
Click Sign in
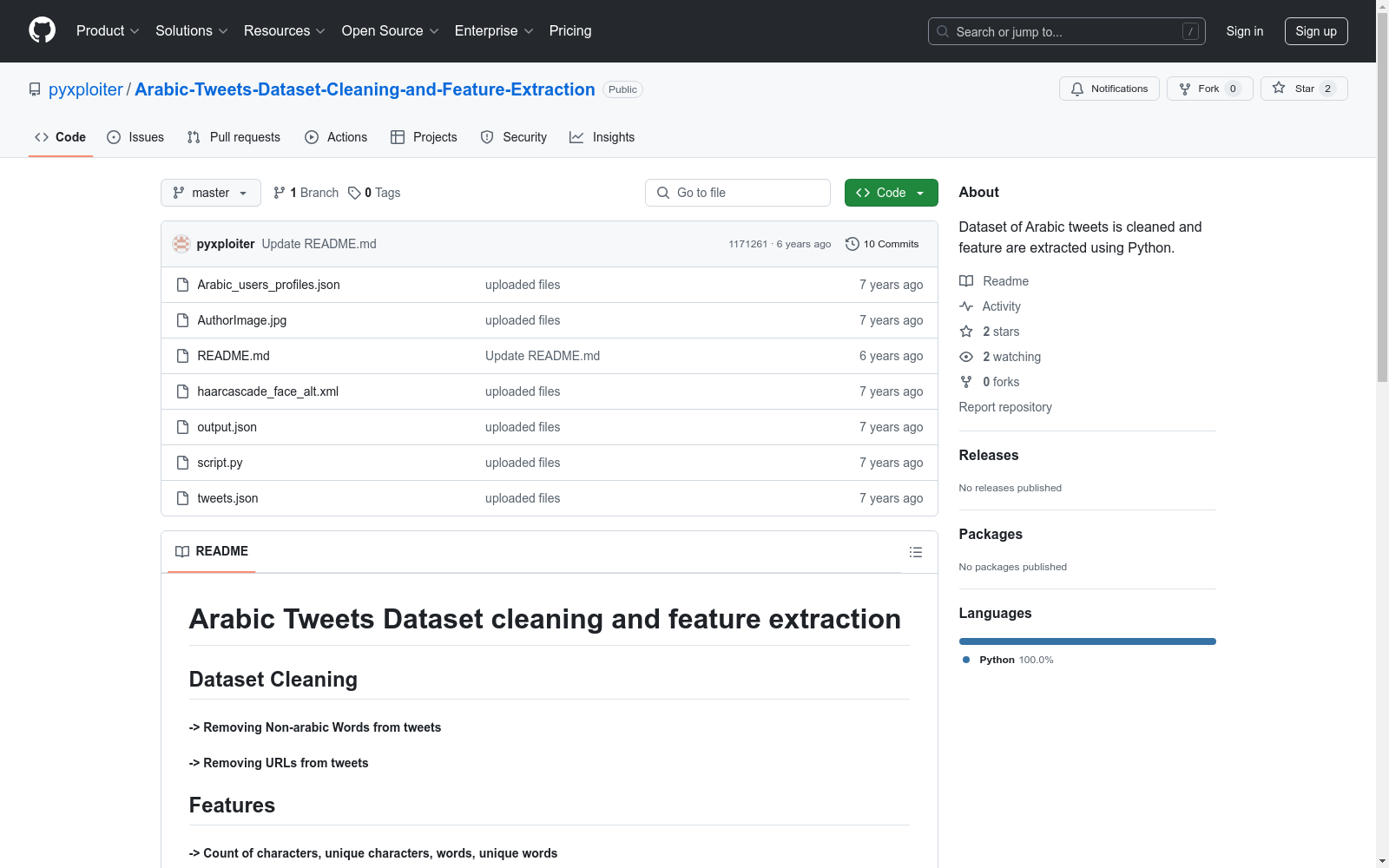[1245, 31]
